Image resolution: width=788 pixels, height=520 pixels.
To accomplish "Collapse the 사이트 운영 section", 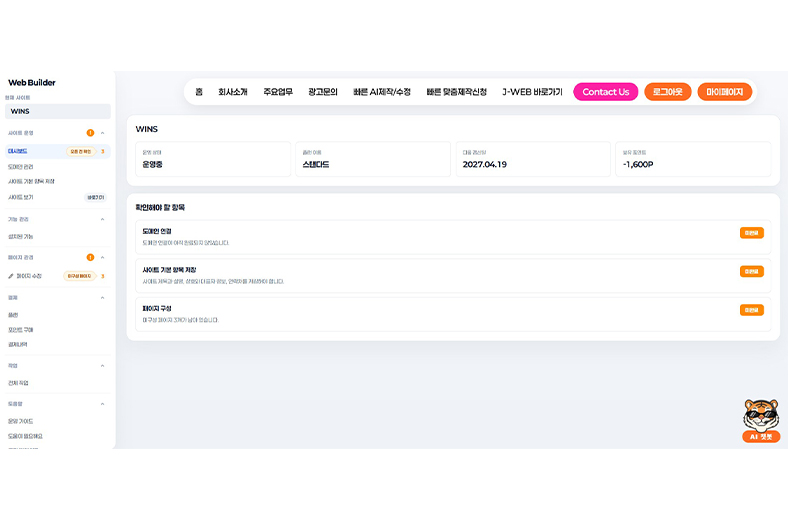I will point(102,132).
